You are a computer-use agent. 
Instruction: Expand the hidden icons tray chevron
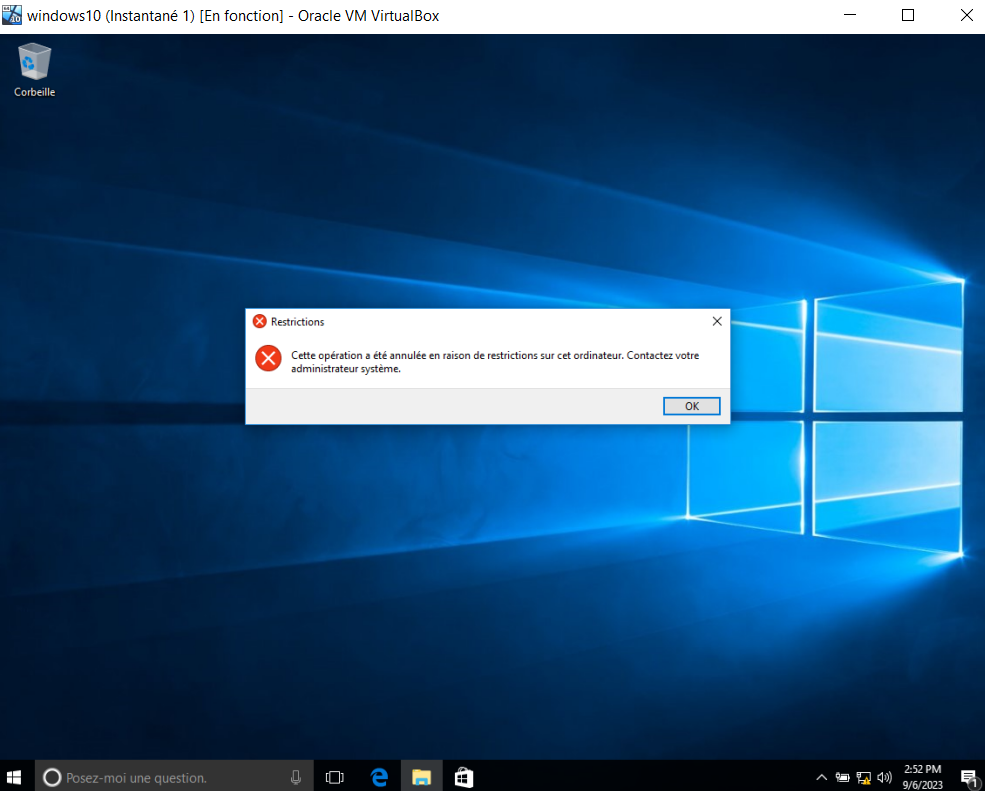pyautogui.click(x=820, y=777)
